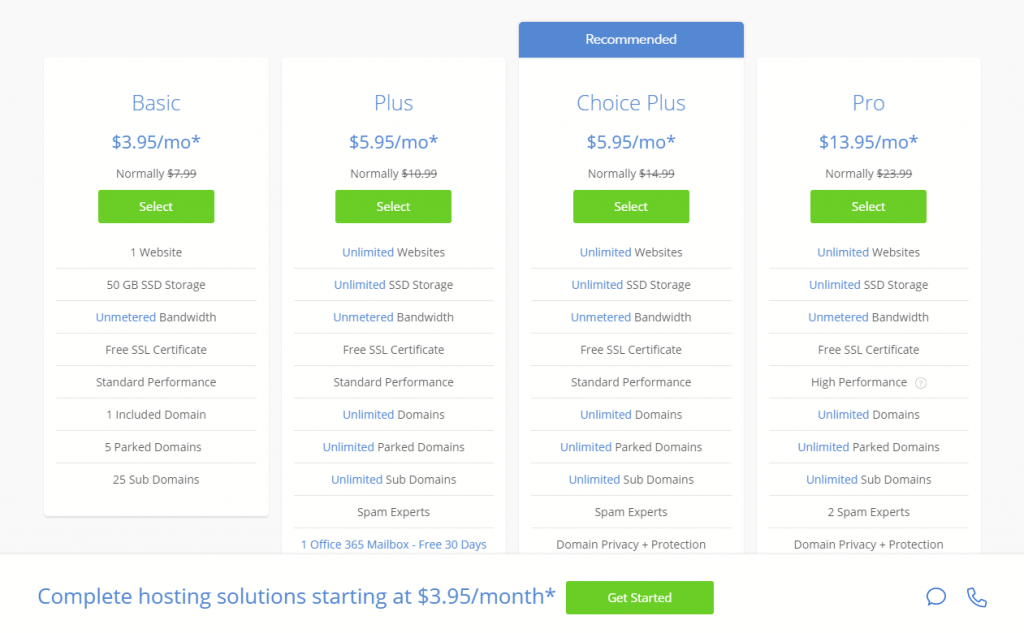Click Unlimited Websites link in Plus plan

point(368,253)
